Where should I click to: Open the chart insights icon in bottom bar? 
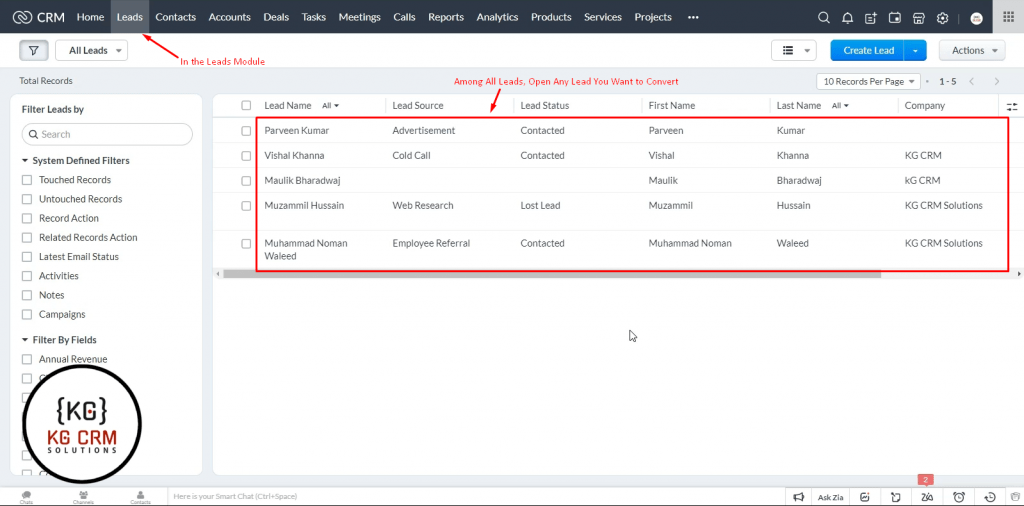[x=865, y=497]
